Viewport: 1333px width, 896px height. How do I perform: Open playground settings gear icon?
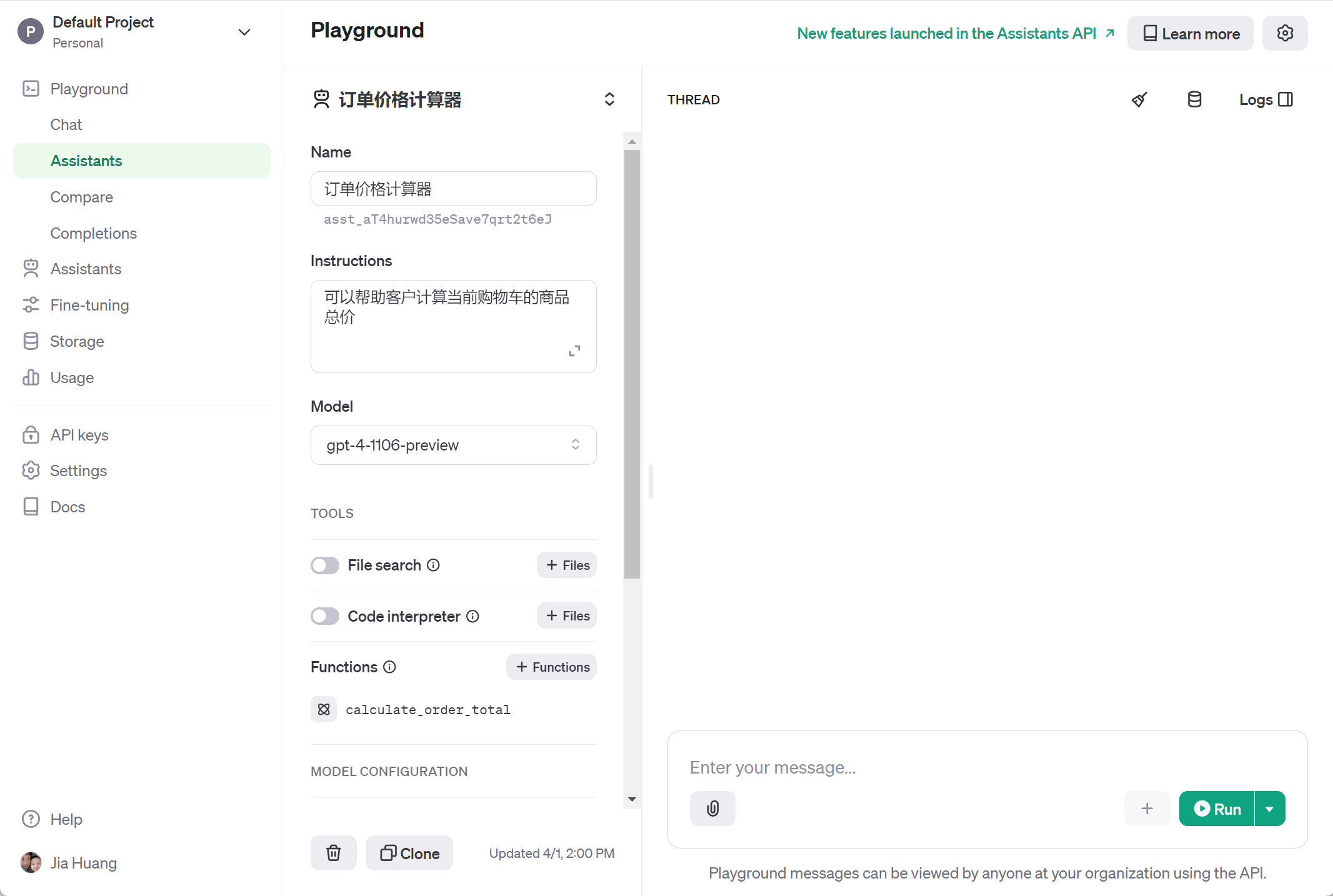(1285, 33)
